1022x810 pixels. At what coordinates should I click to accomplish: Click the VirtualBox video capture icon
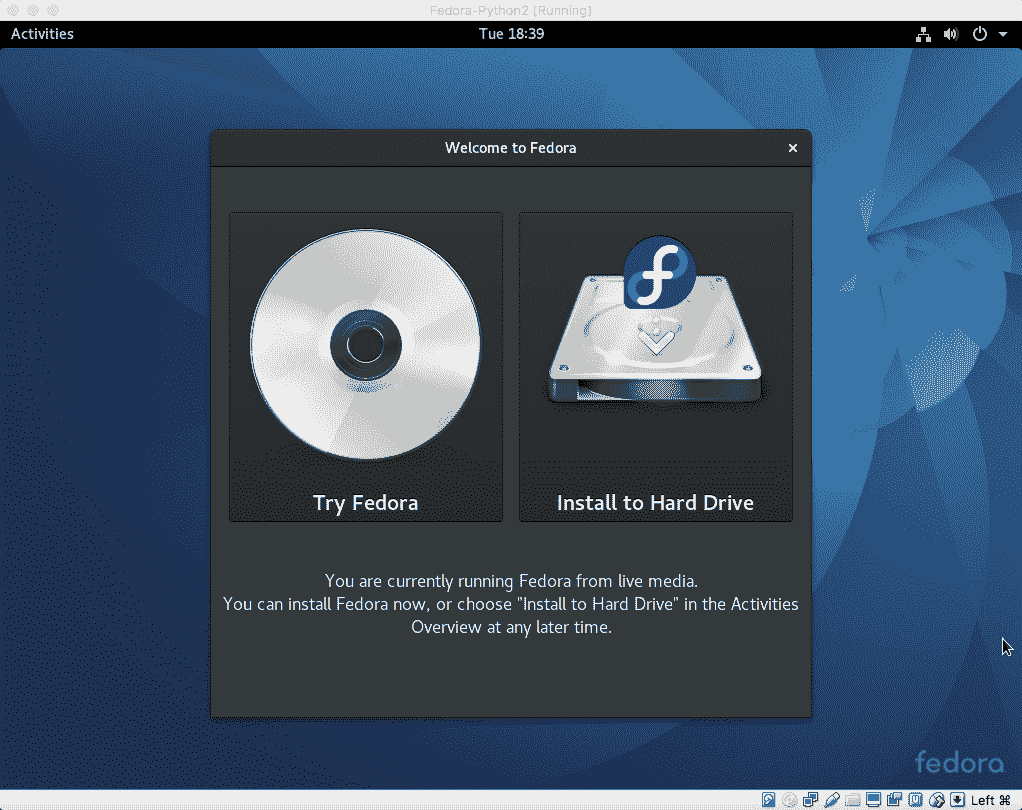click(x=894, y=800)
